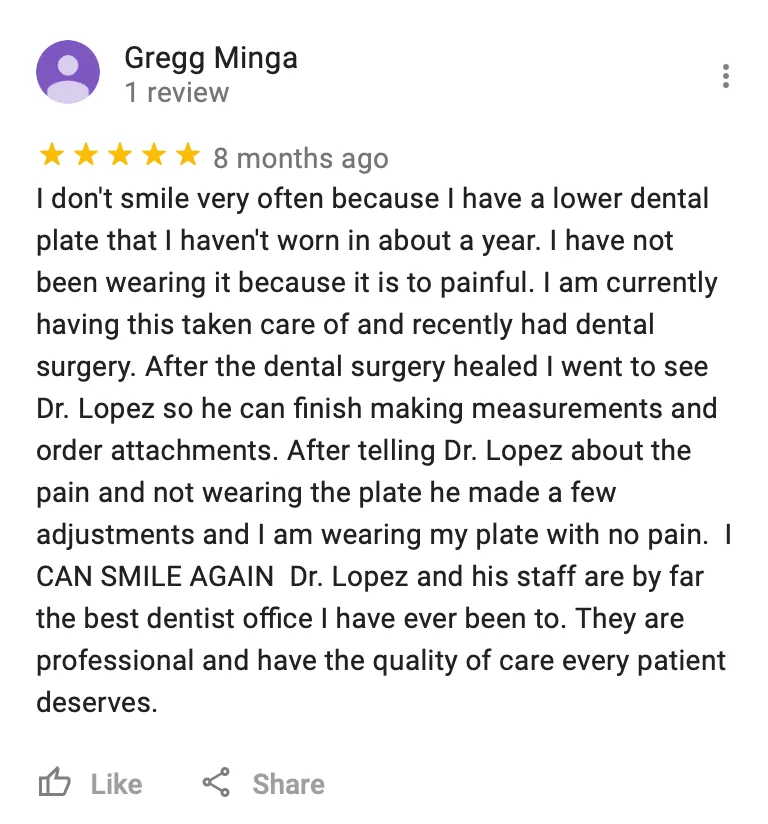Screen dimensions: 768x824
Task: Open Gregg Minga's purple profile avatar
Action: tap(68, 71)
